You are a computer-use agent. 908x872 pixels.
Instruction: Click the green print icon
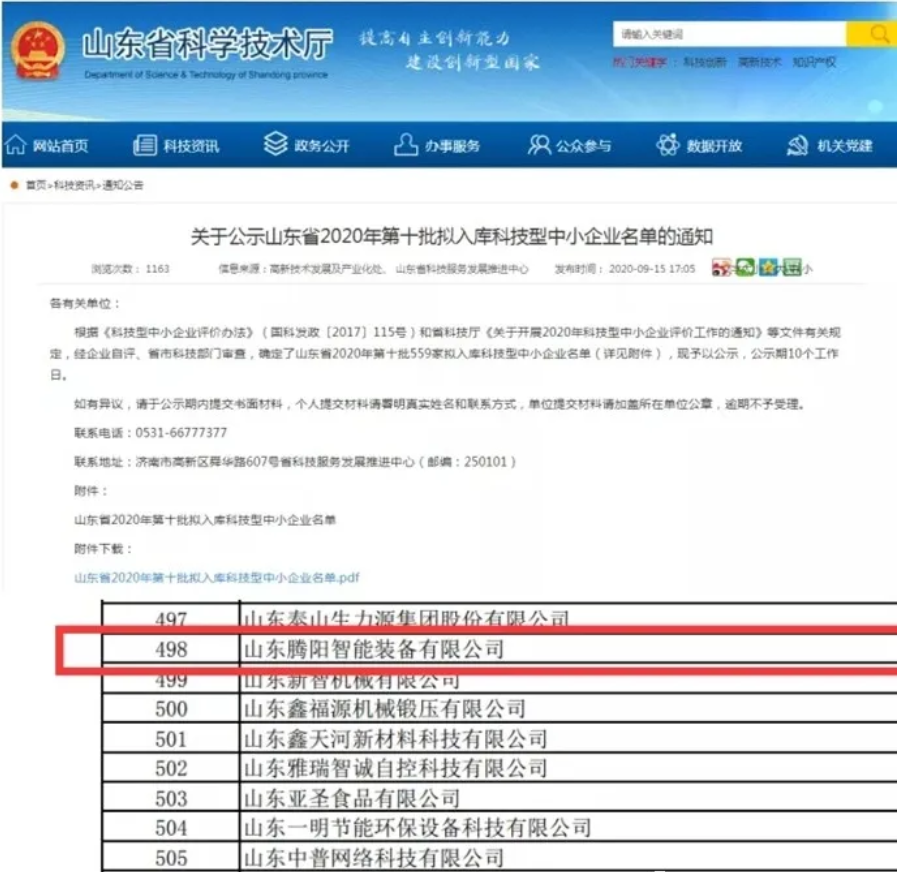point(792,267)
